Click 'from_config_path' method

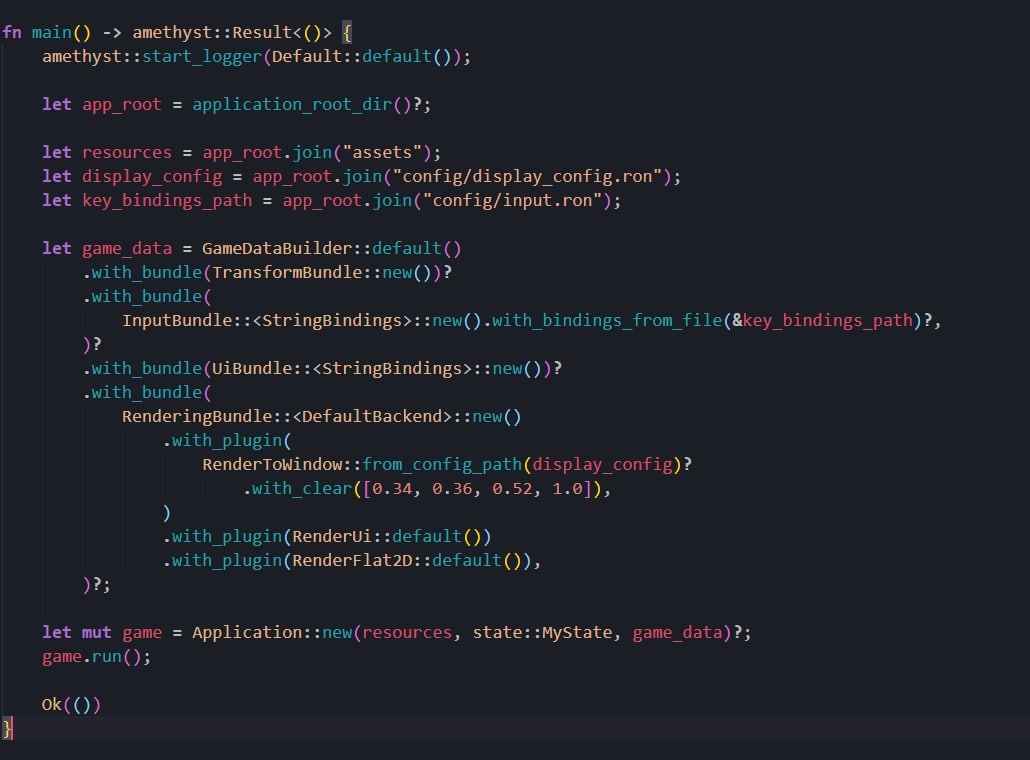pyautogui.click(x=442, y=464)
